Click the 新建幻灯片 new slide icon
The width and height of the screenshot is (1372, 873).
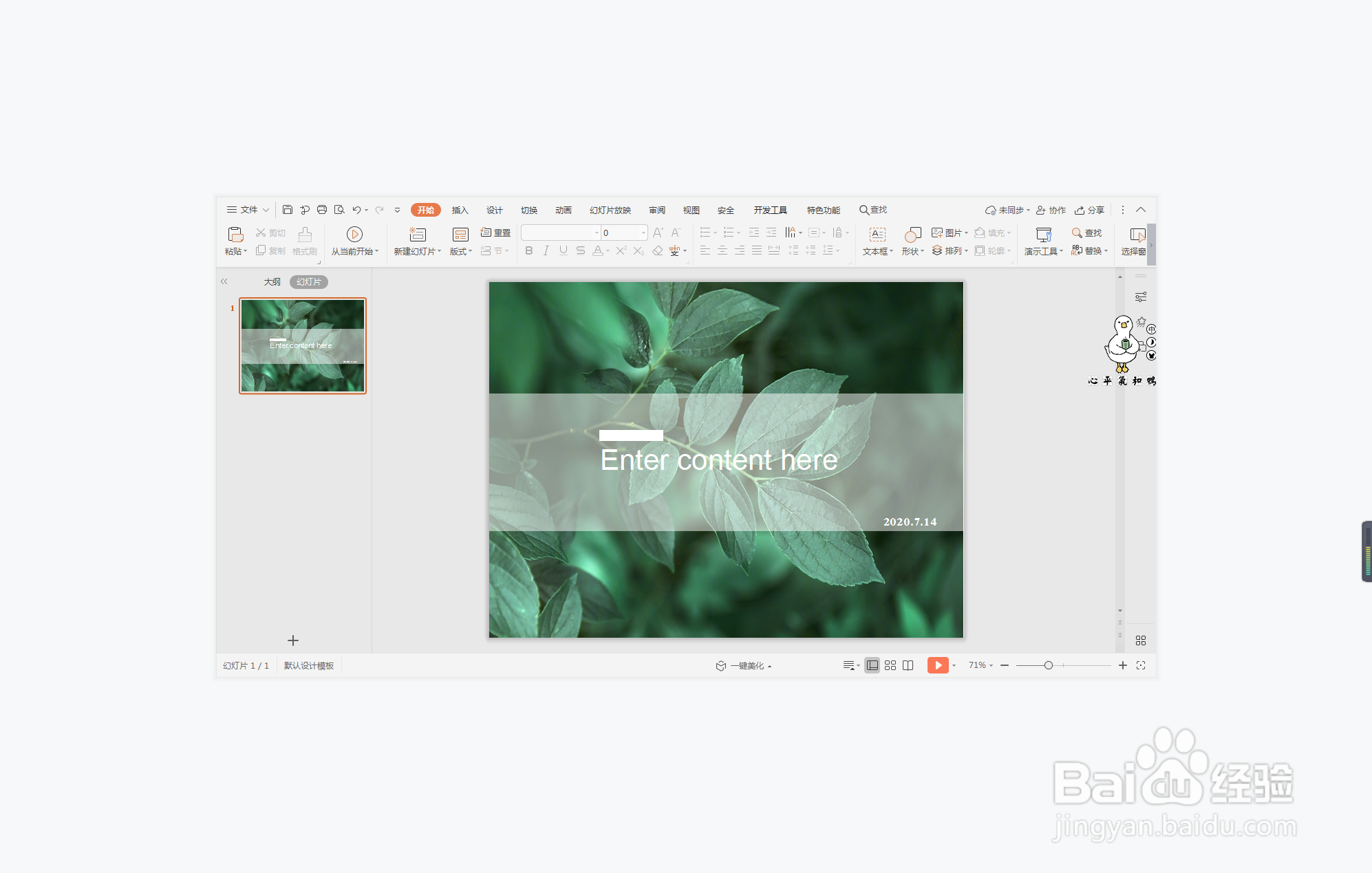pyautogui.click(x=417, y=235)
